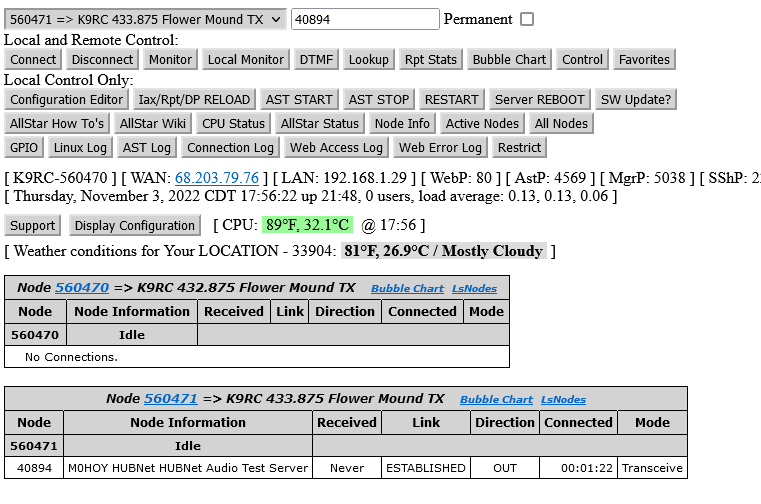
Task: Open the Connection Log
Action: pos(230,147)
